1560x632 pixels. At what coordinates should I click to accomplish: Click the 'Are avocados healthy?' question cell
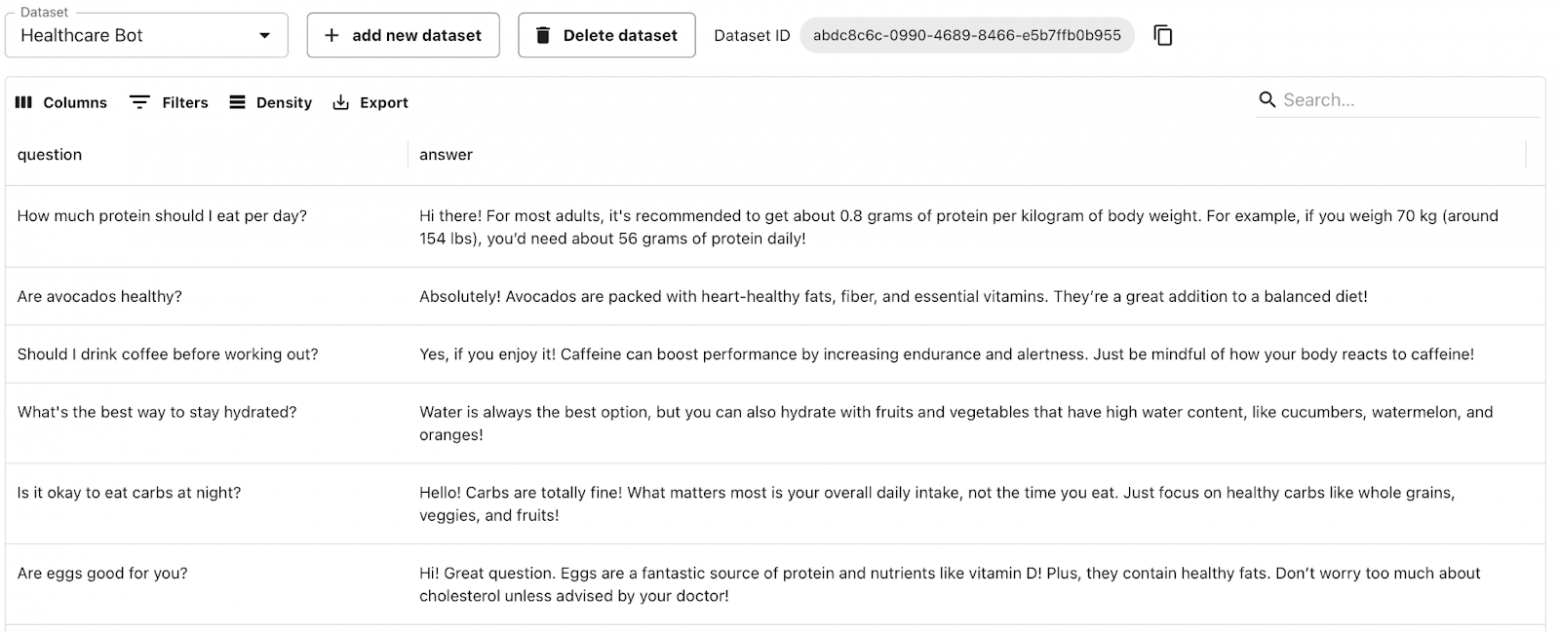(100, 297)
